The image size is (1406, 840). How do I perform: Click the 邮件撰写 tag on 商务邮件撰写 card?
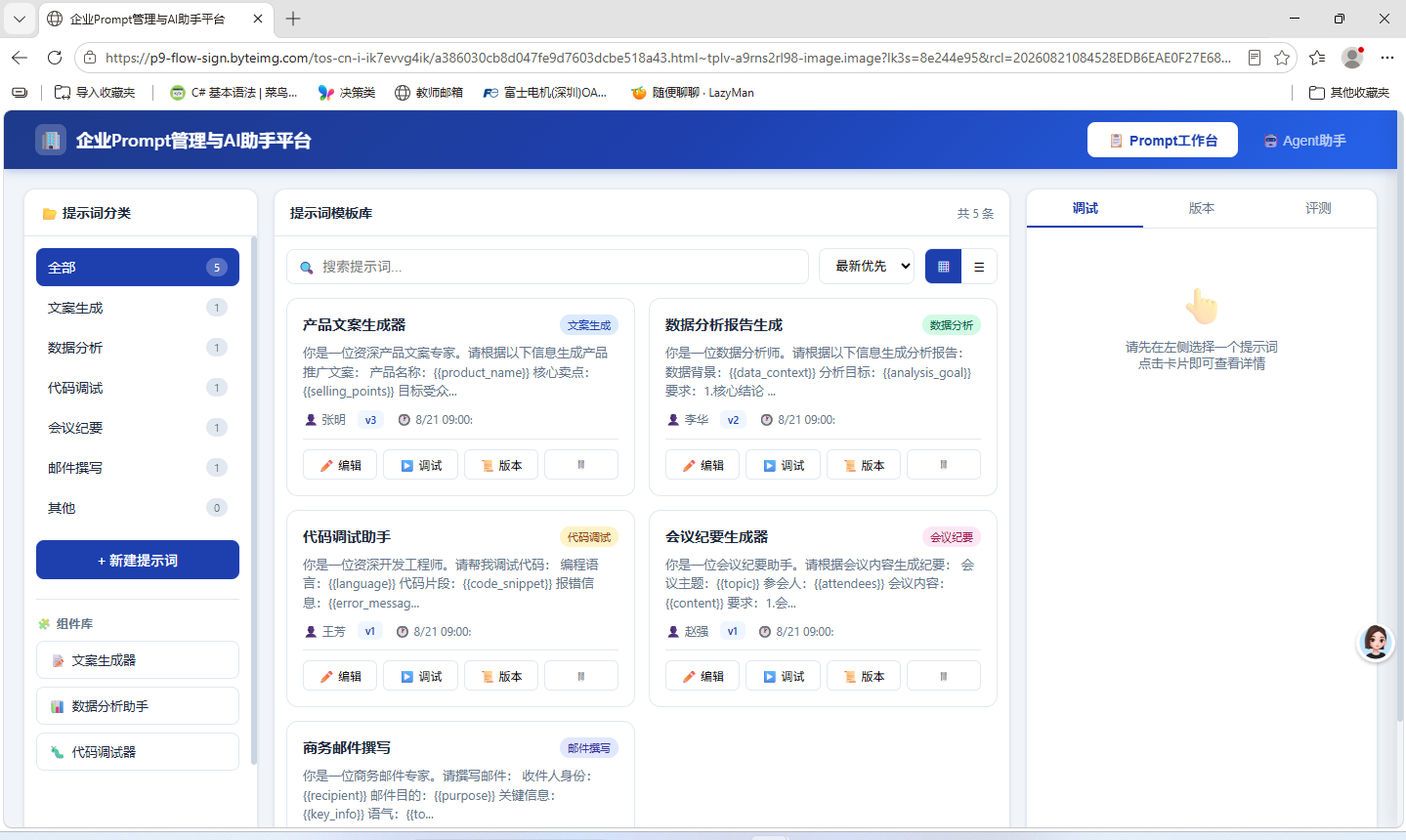point(589,748)
